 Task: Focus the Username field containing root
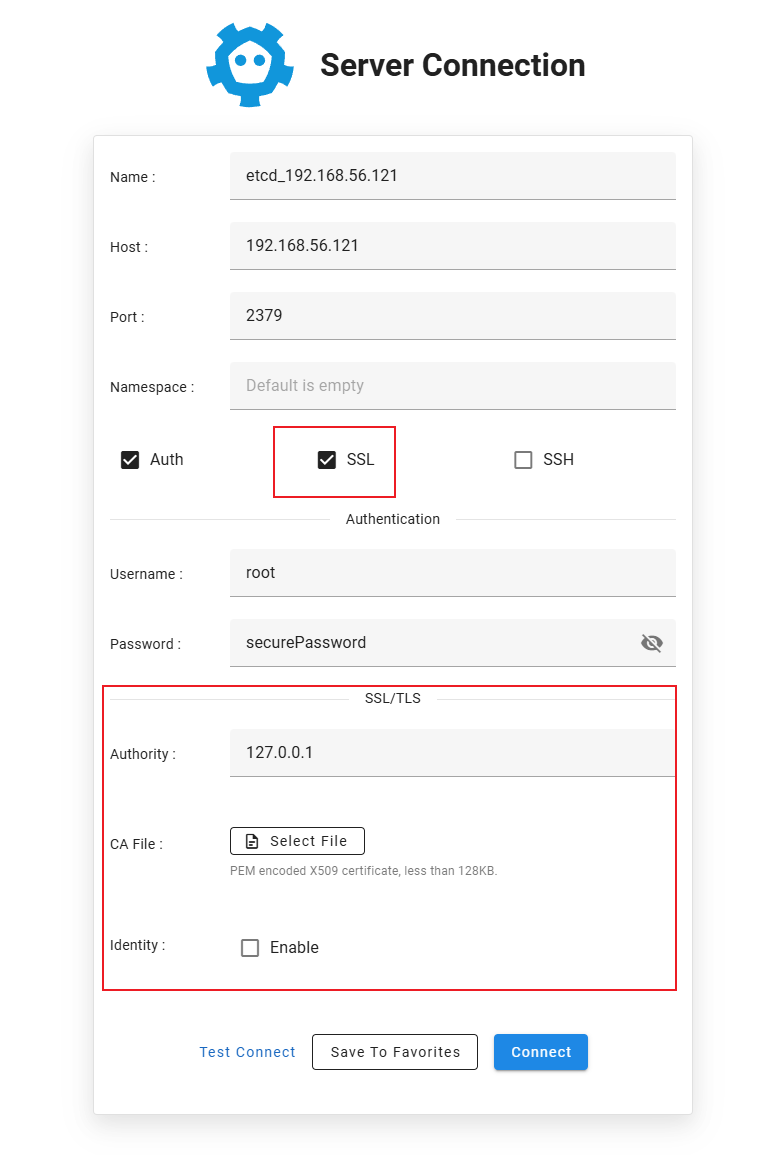[452, 573]
